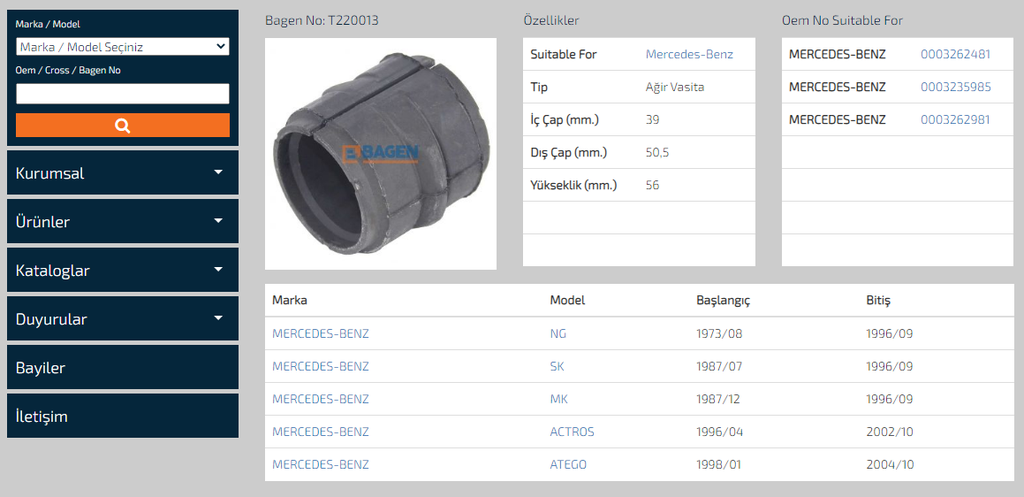Click the Başlangıç column header
Image resolution: width=1024 pixels, height=497 pixels.
[723, 300]
